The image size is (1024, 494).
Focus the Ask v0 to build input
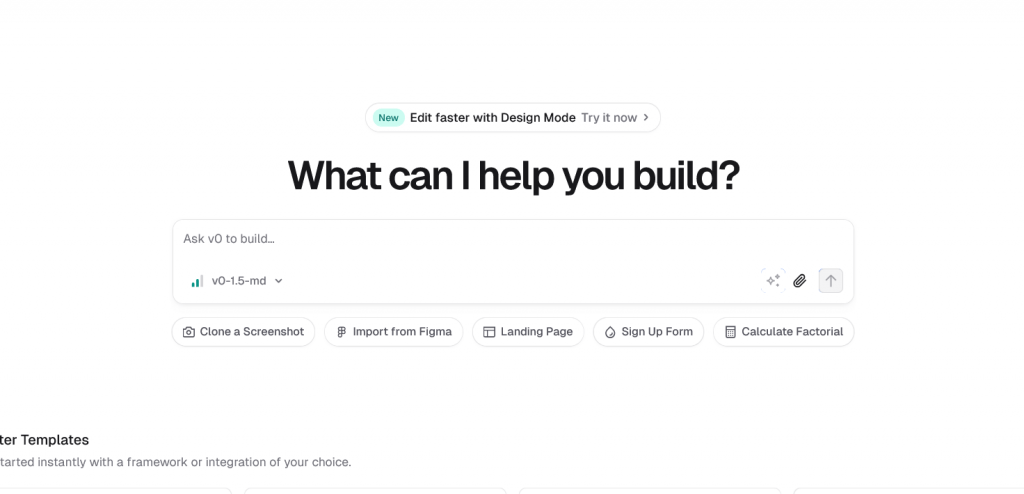point(513,239)
